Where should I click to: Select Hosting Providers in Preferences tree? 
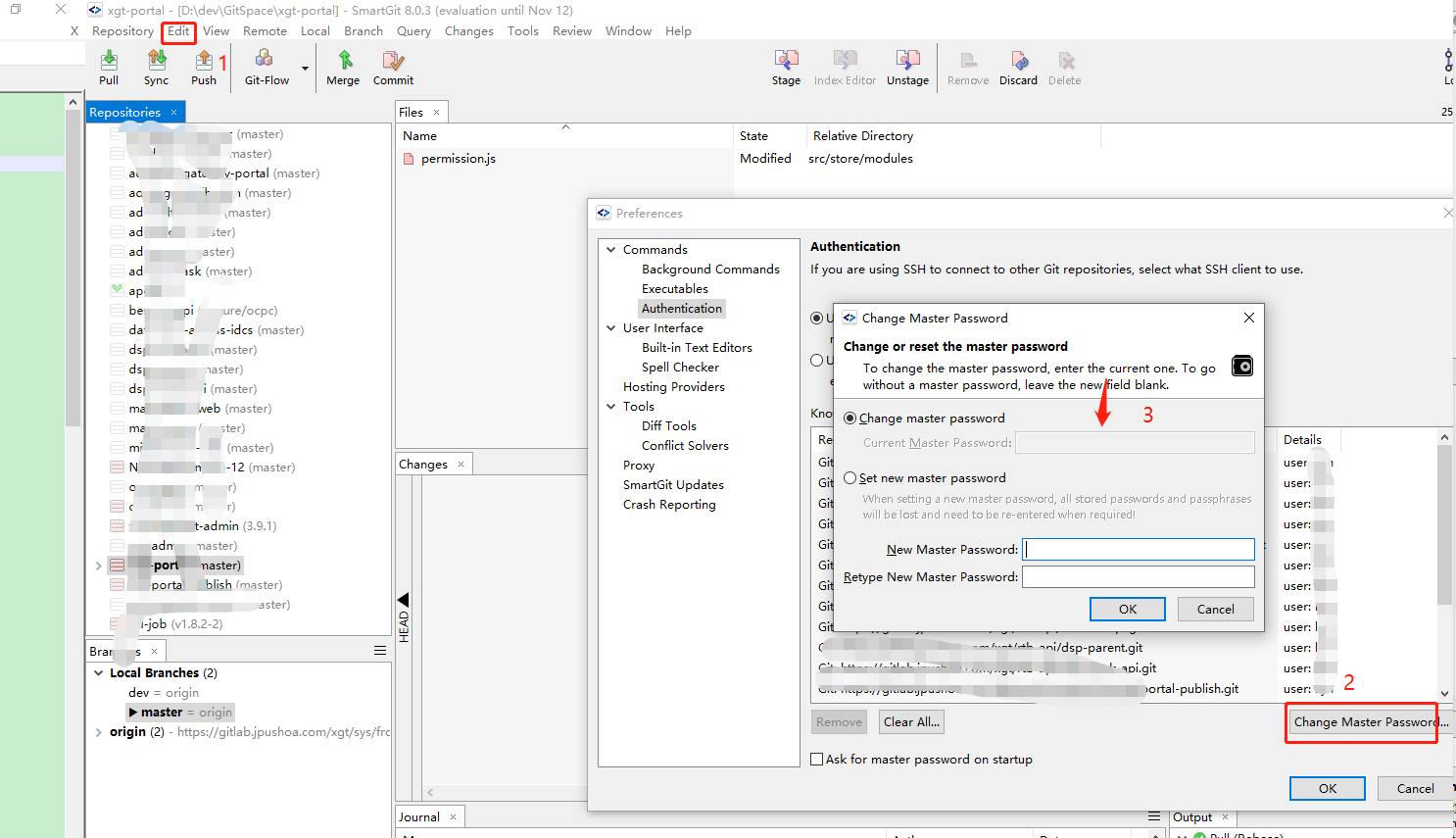coord(674,387)
